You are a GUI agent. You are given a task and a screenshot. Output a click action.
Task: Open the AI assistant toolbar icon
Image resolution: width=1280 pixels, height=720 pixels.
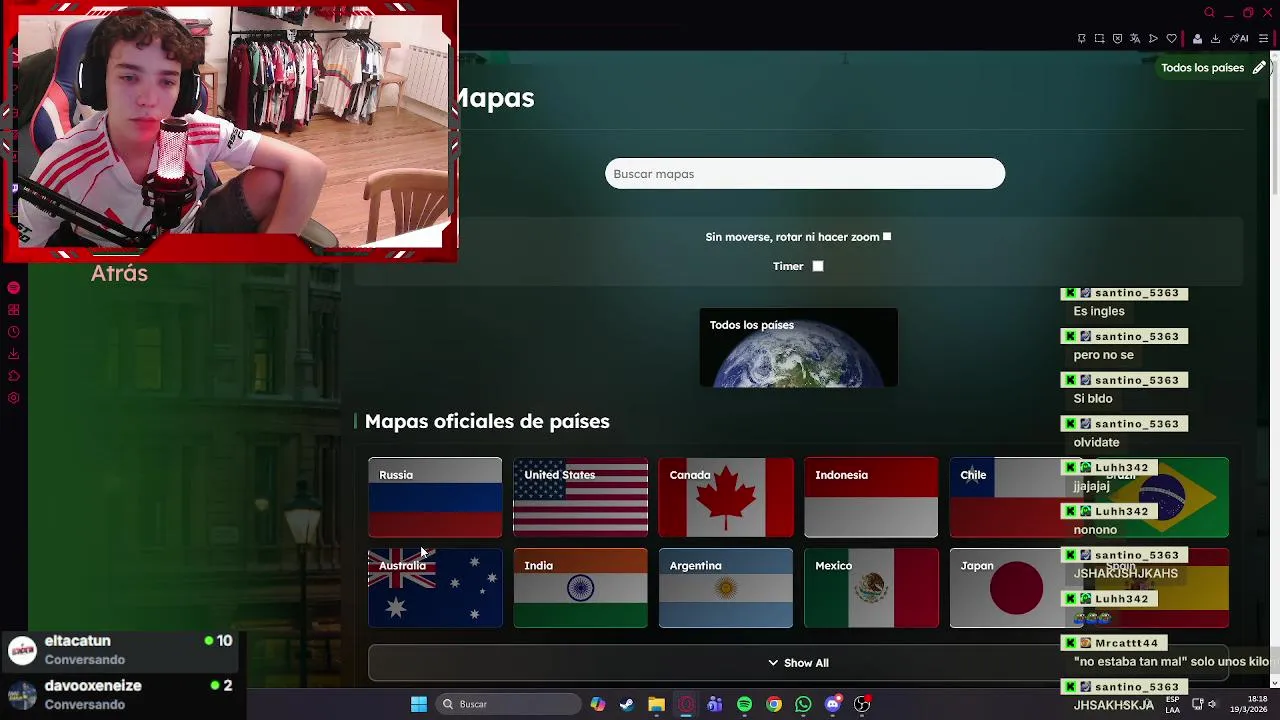point(1239,39)
